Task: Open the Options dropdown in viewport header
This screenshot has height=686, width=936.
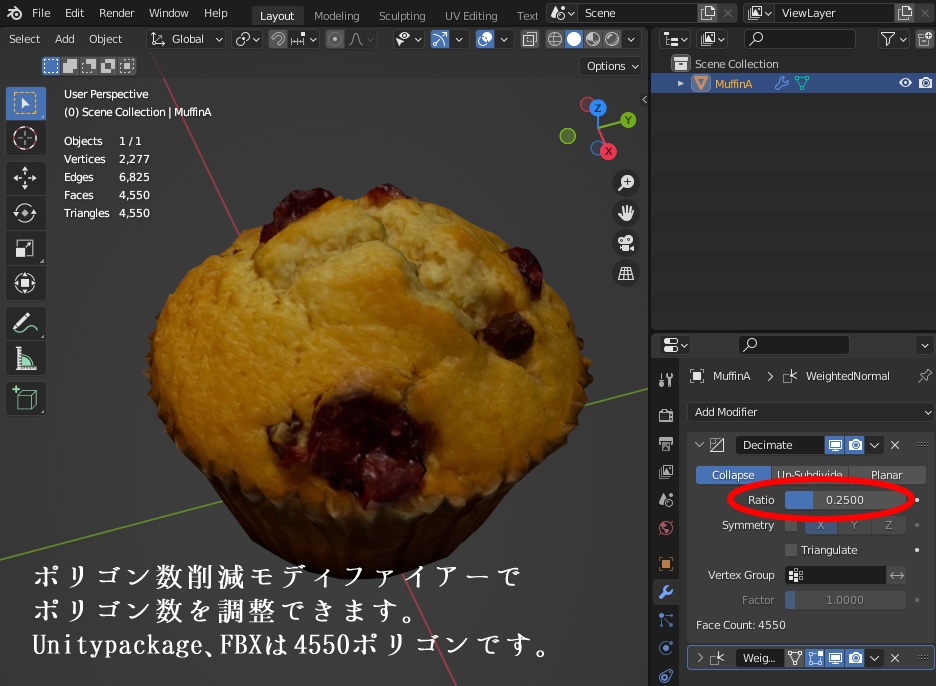Action: tap(609, 65)
